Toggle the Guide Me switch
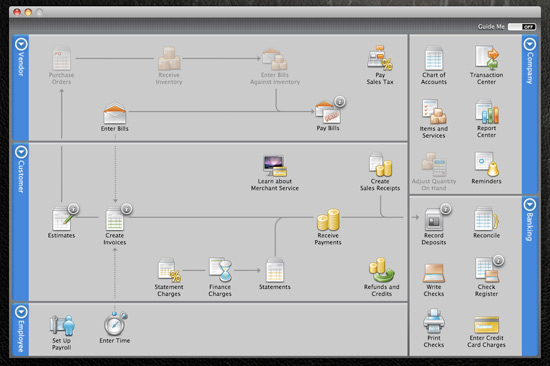The width and height of the screenshot is (550, 366). pyautogui.click(x=522, y=27)
